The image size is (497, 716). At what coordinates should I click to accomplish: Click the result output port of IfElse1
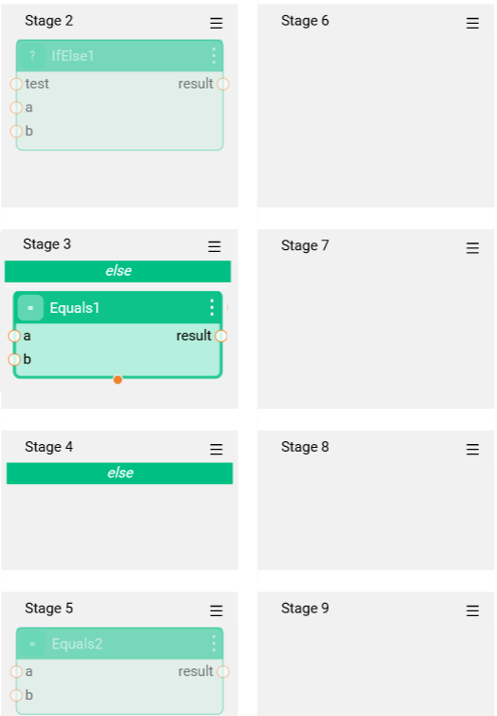click(223, 84)
